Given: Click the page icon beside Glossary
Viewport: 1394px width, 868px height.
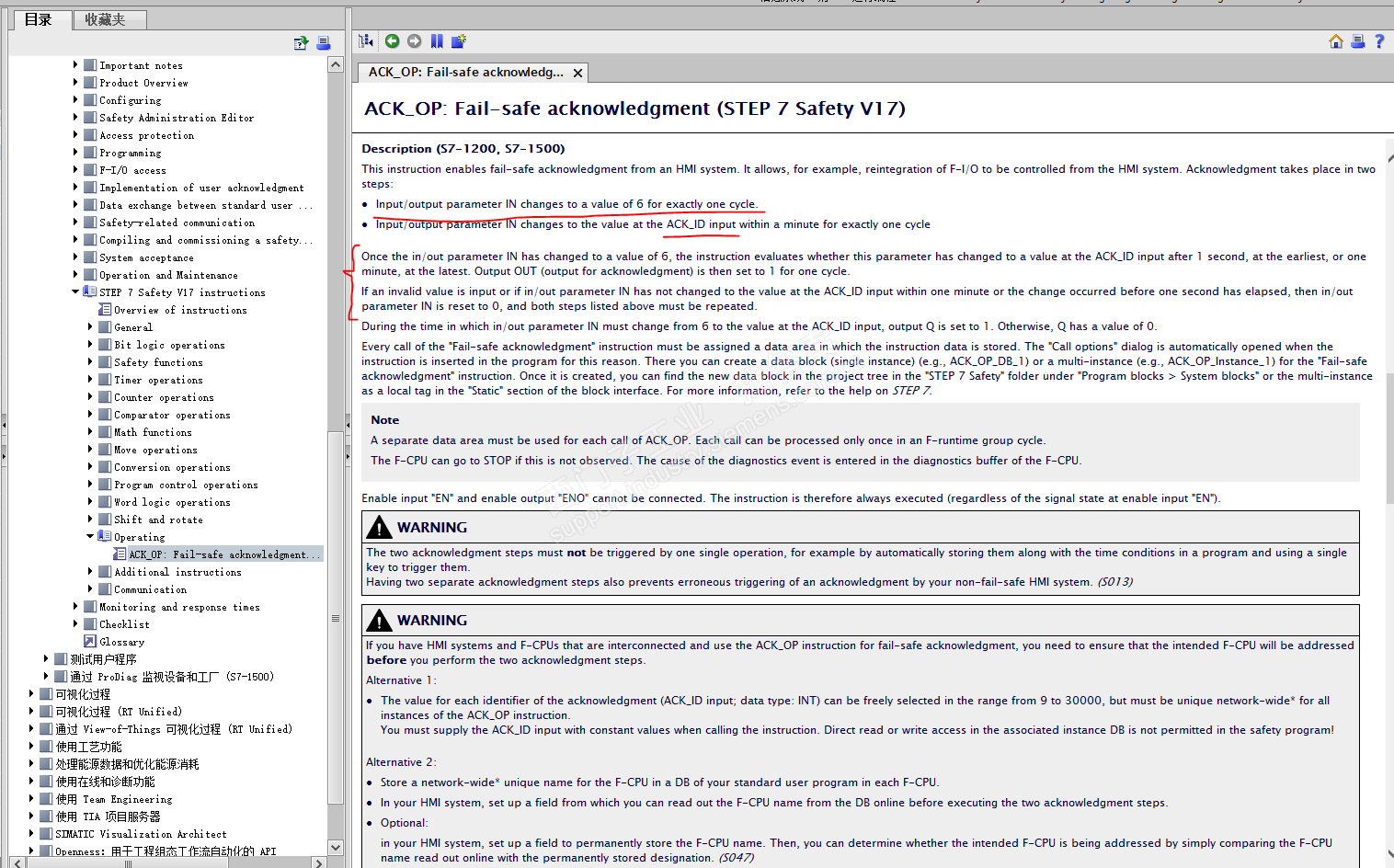Looking at the screenshot, I should pos(90,642).
